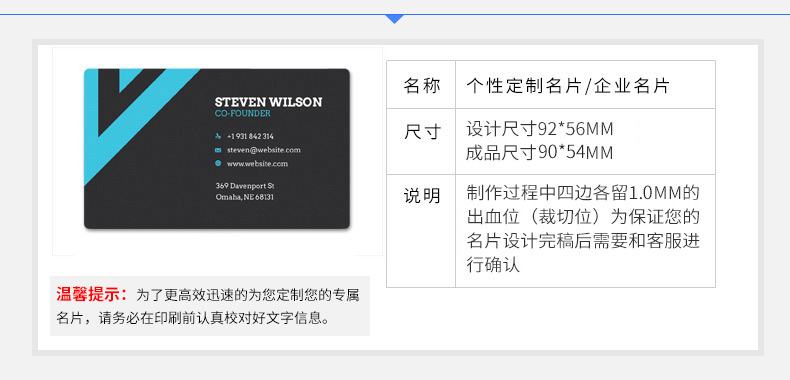Click the 尺寸 table header cell
790x380 pixels.
pos(421,142)
